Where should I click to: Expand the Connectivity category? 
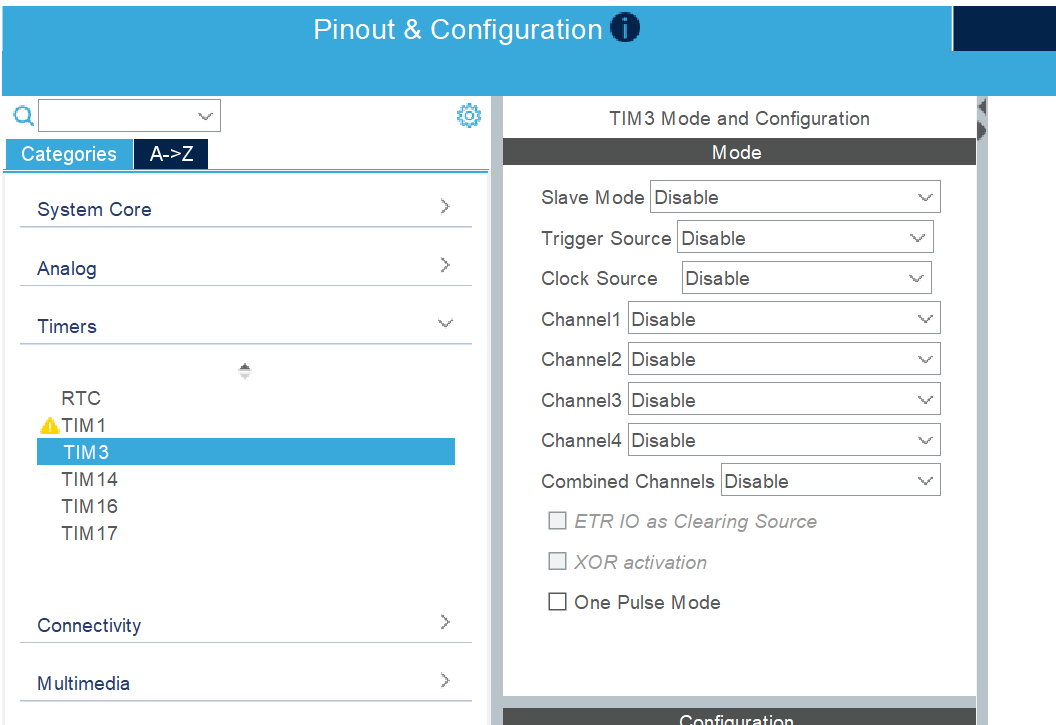tap(445, 623)
